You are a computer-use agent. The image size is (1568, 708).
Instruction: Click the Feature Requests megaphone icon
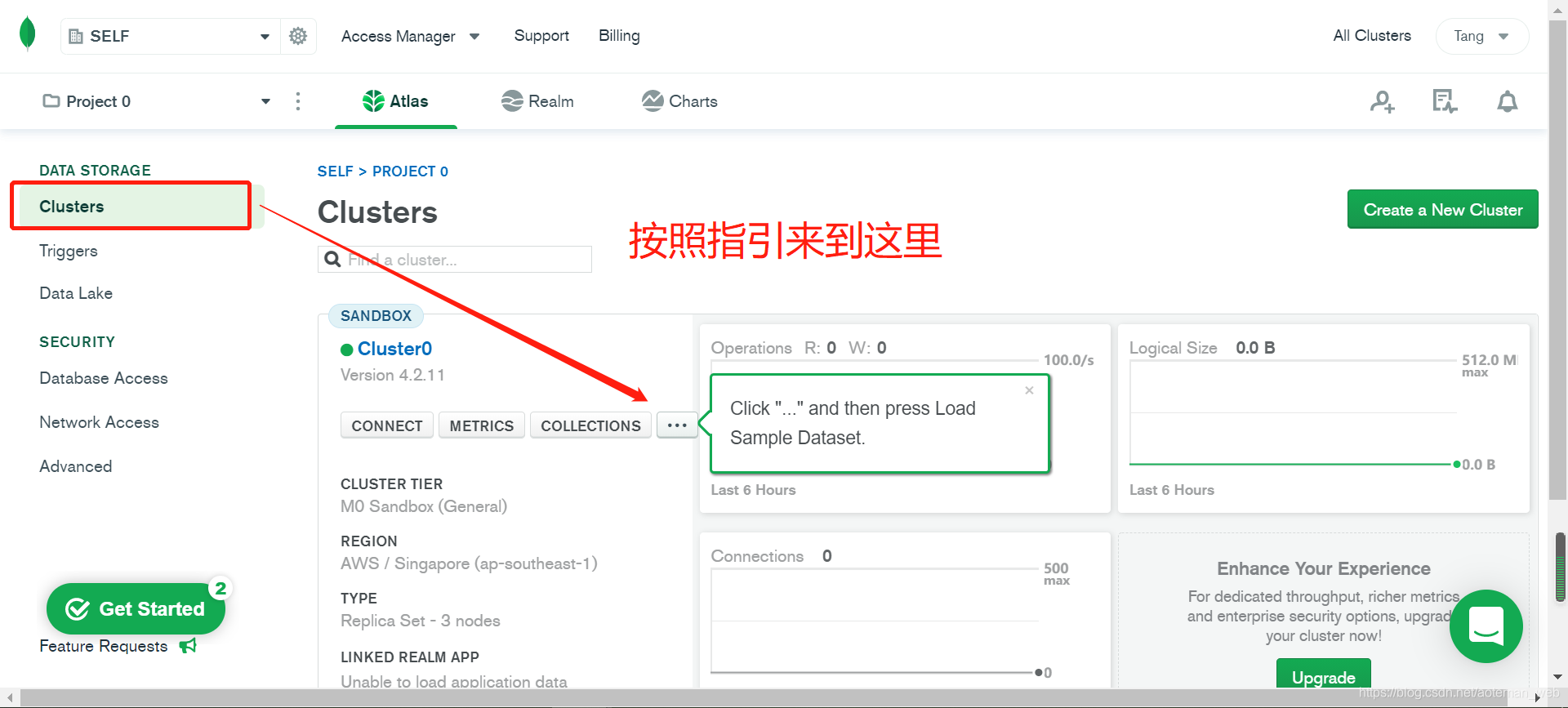pyautogui.click(x=188, y=646)
